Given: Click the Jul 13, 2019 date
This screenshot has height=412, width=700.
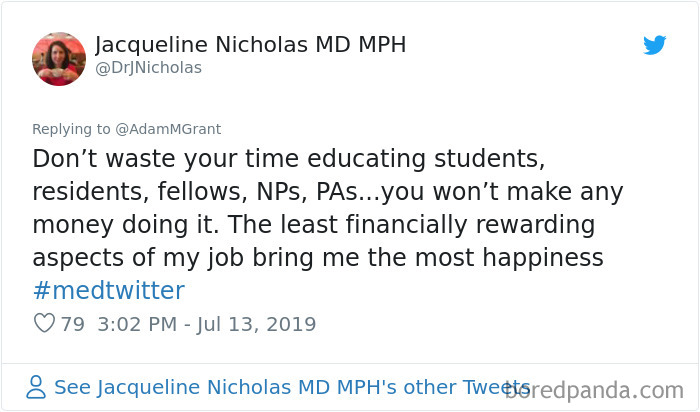Looking at the screenshot, I should tap(263, 324).
